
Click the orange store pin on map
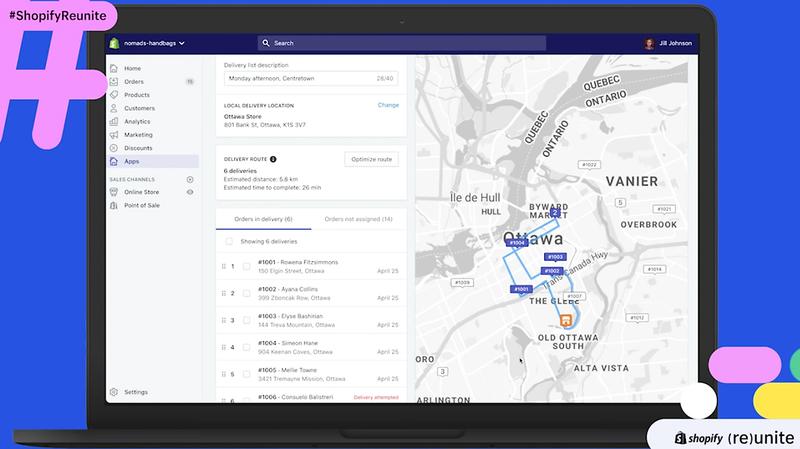click(x=565, y=320)
